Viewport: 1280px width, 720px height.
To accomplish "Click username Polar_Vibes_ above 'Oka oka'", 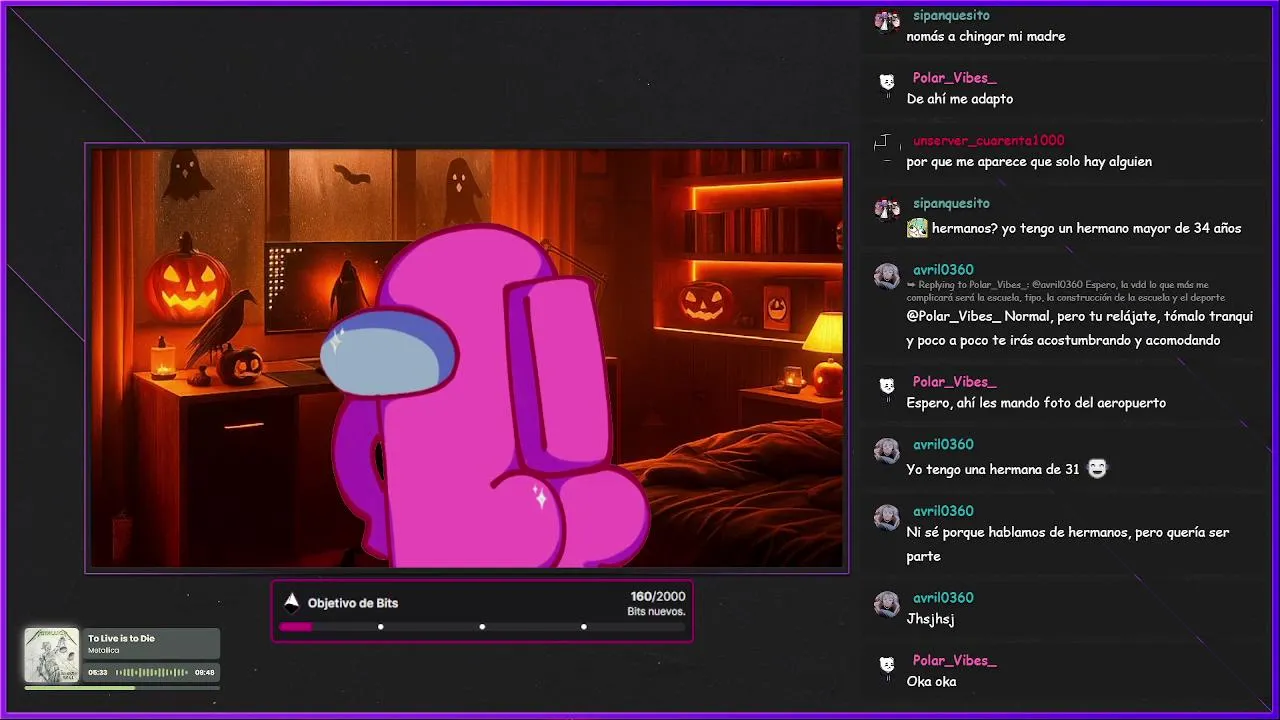I will point(954,660).
